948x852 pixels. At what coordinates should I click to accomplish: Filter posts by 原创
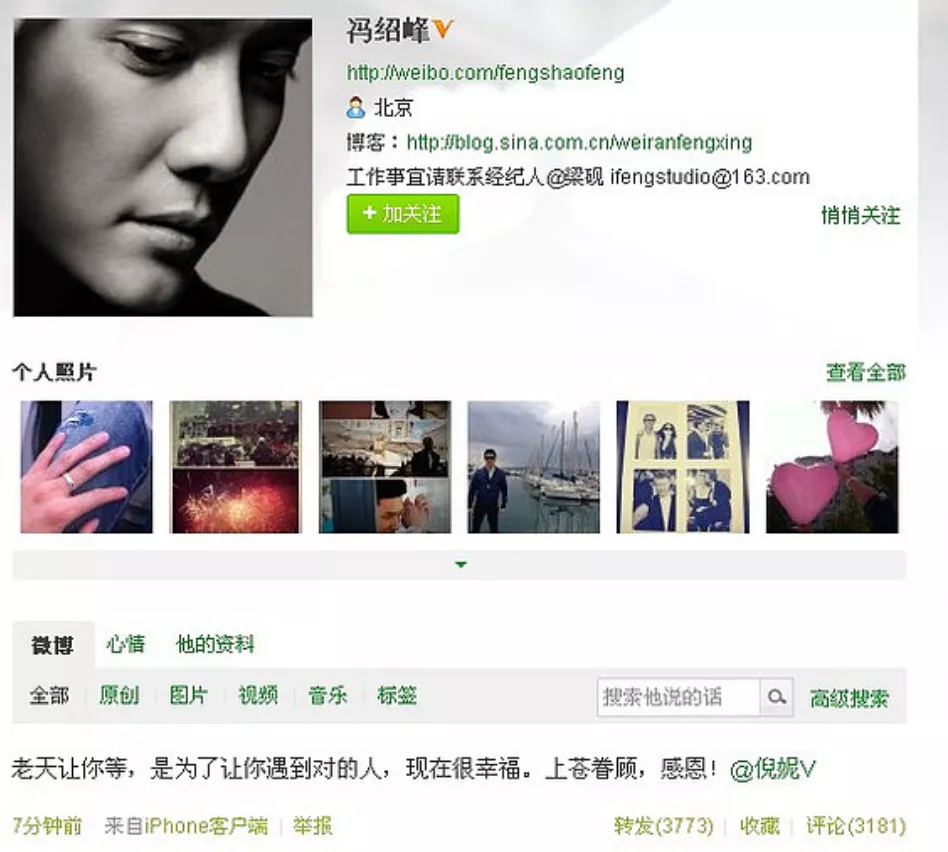coord(119,695)
